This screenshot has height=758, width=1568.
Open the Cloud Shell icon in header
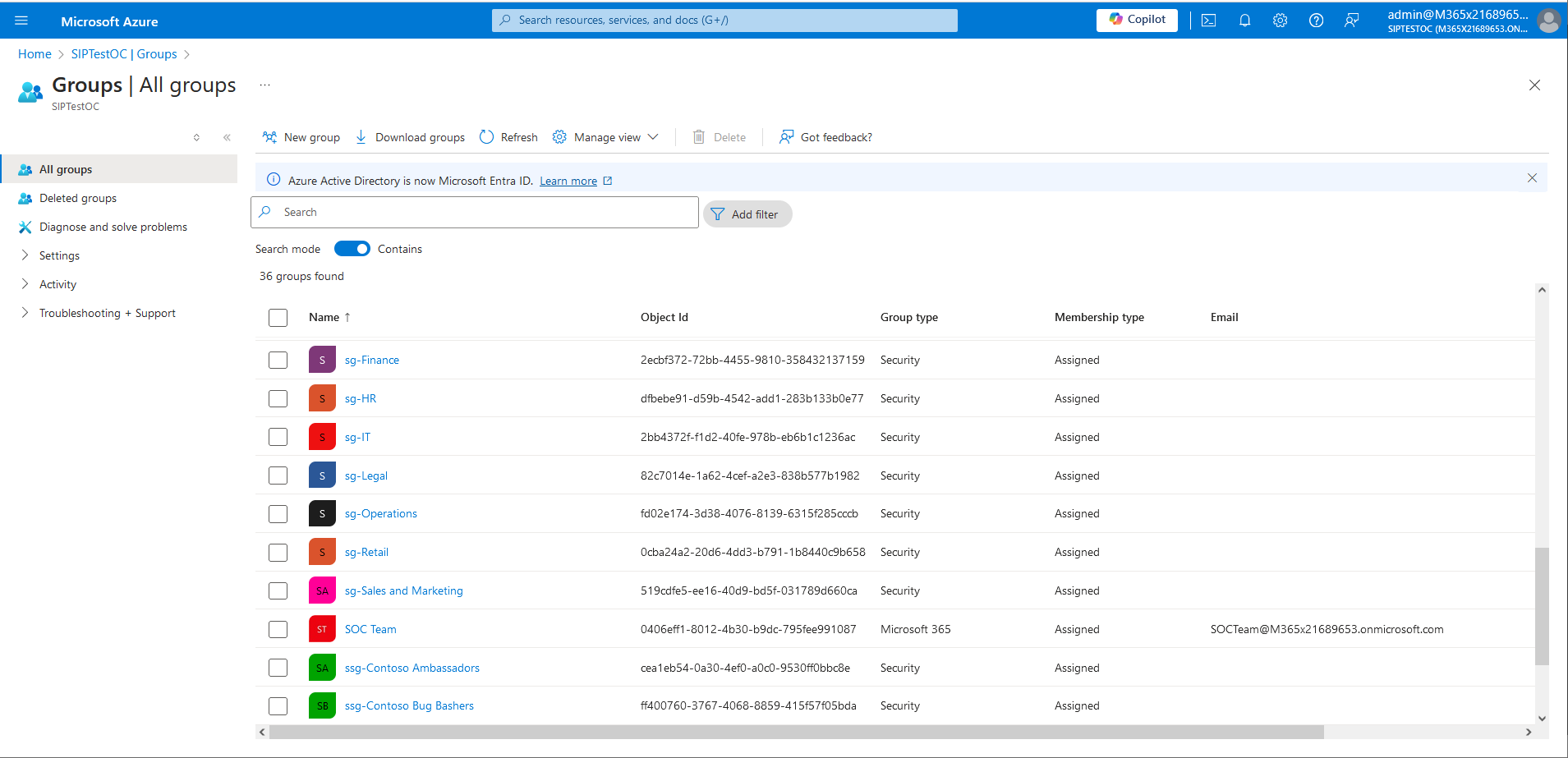(1208, 21)
